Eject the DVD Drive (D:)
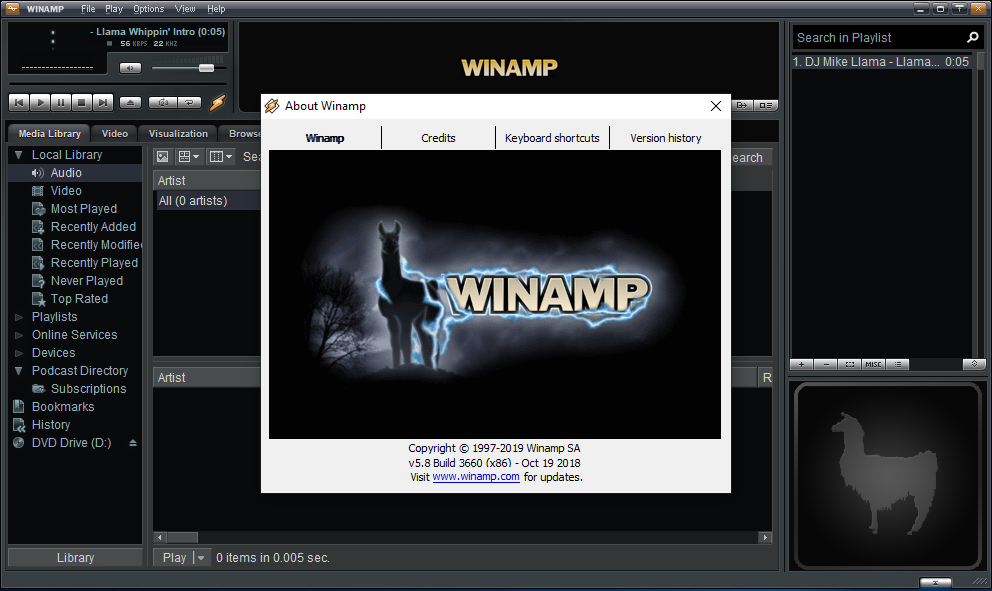Screen dimensions: 992x591 (133, 443)
